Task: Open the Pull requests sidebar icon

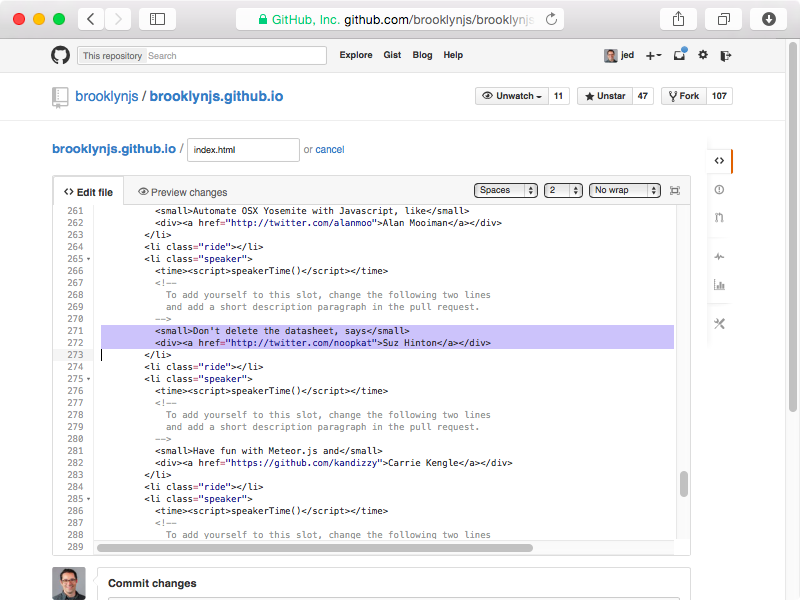Action: pyautogui.click(x=719, y=218)
